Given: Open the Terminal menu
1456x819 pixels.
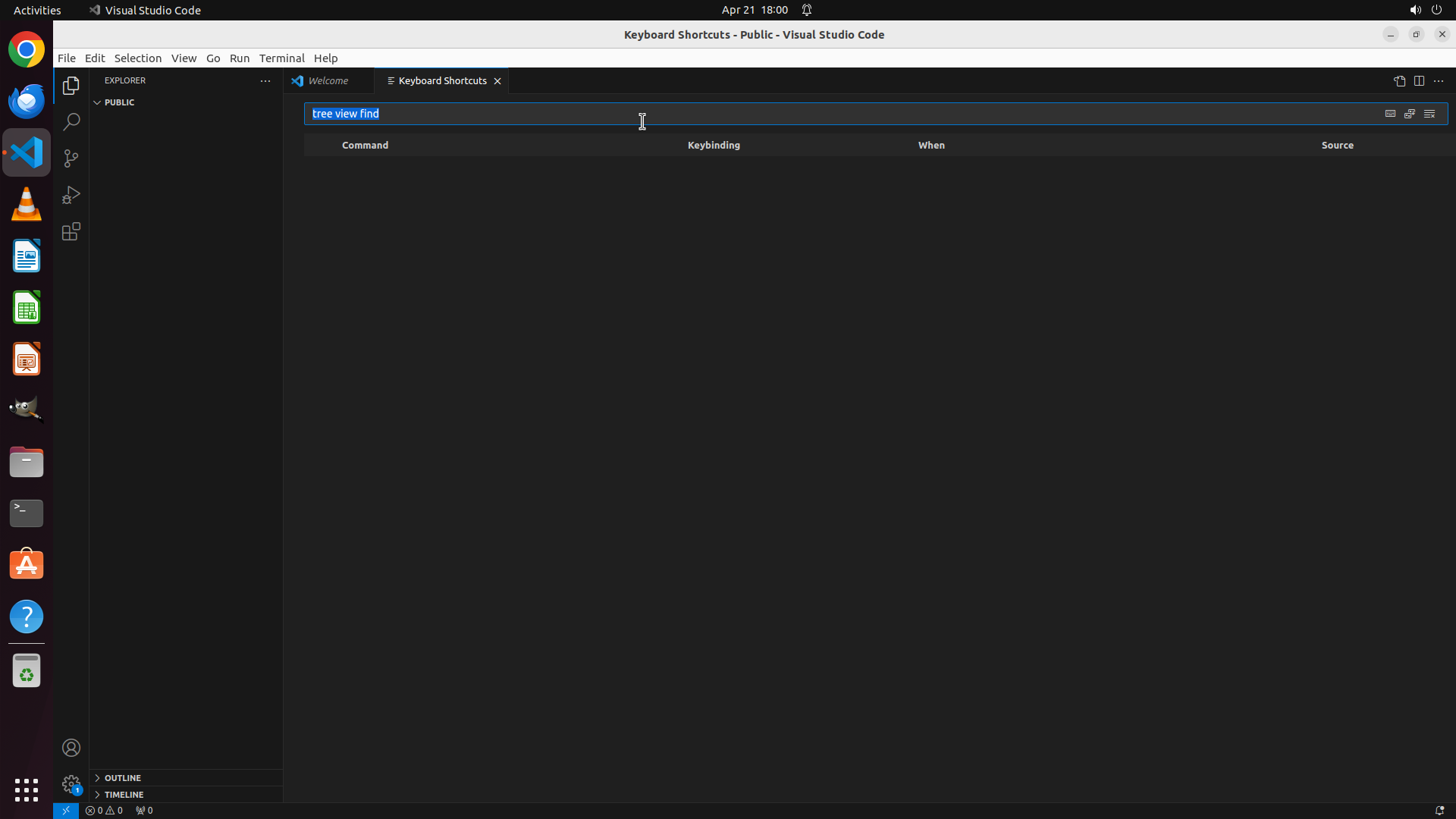Looking at the screenshot, I should (x=281, y=58).
